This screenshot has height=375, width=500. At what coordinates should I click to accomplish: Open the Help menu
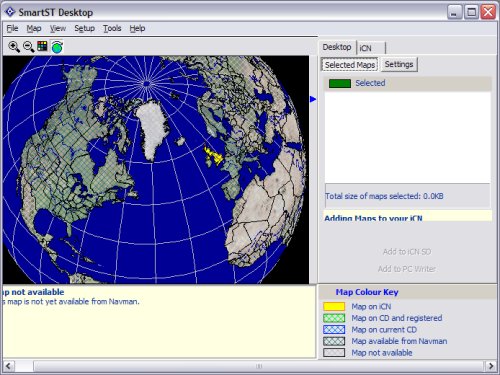point(137,28)
